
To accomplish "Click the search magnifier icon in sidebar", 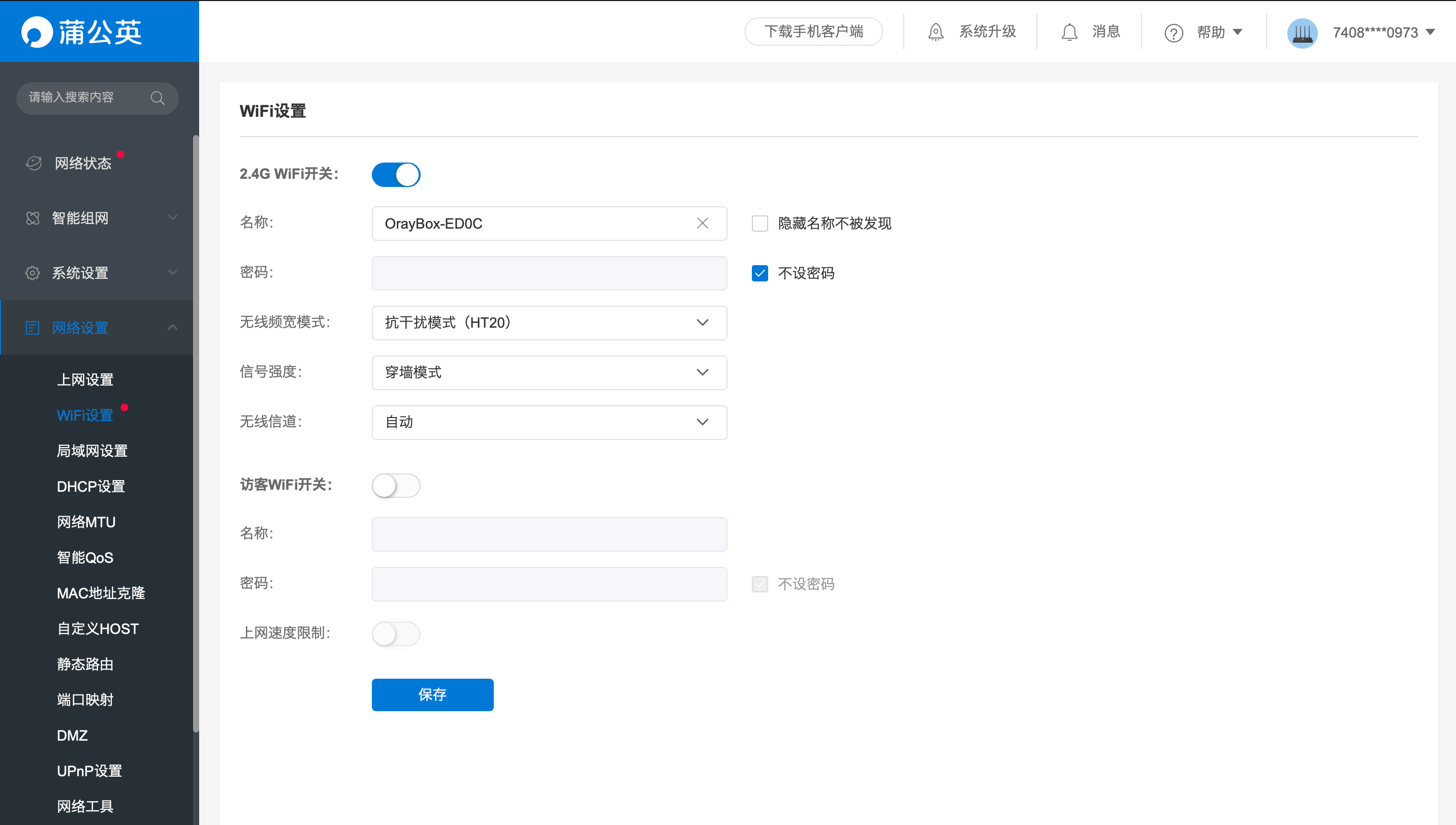I will coord(157,98).
